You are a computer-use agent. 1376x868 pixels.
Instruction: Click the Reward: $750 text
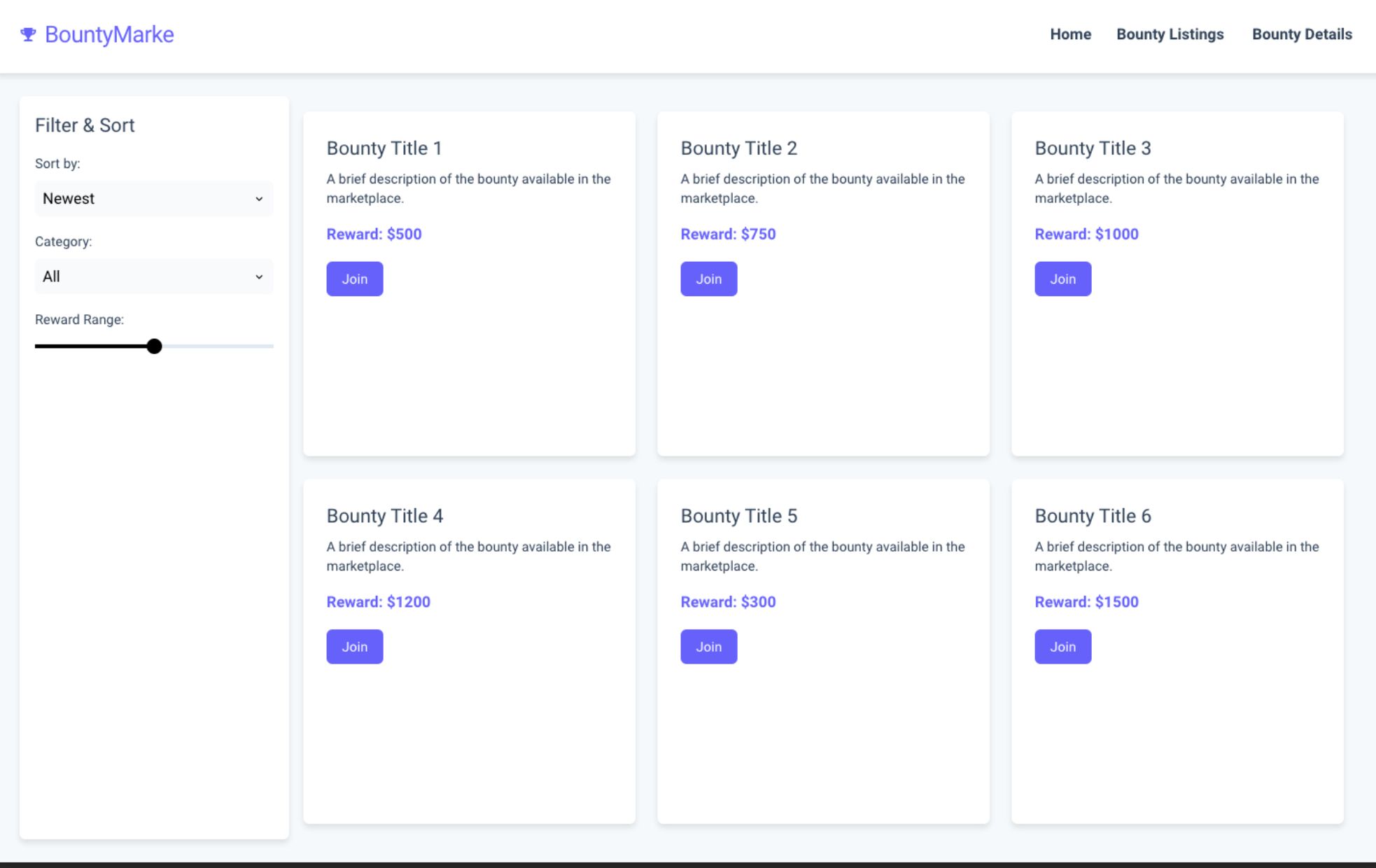pos(729,234)
